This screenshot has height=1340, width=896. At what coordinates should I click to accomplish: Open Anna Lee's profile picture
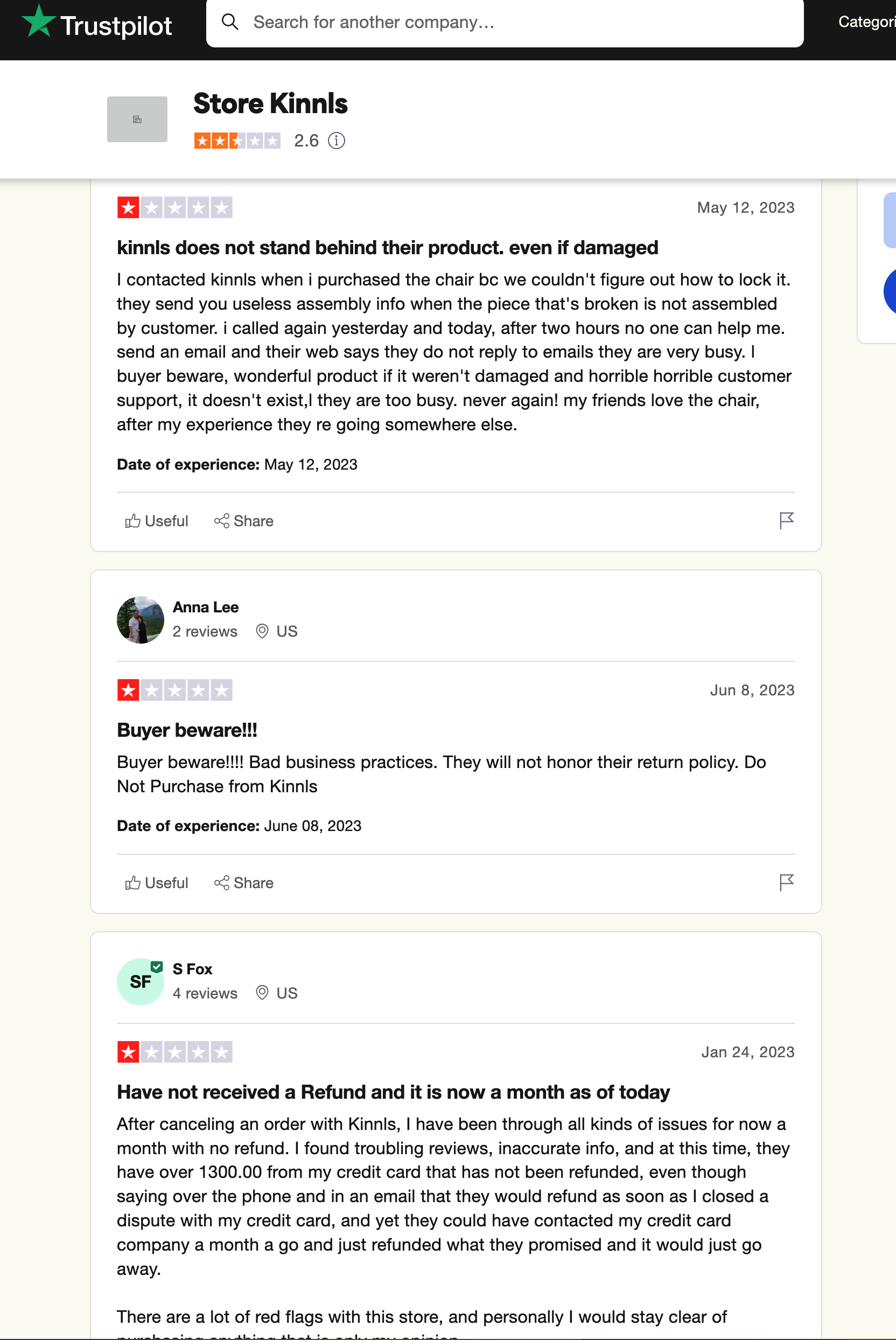click(140, 619)
